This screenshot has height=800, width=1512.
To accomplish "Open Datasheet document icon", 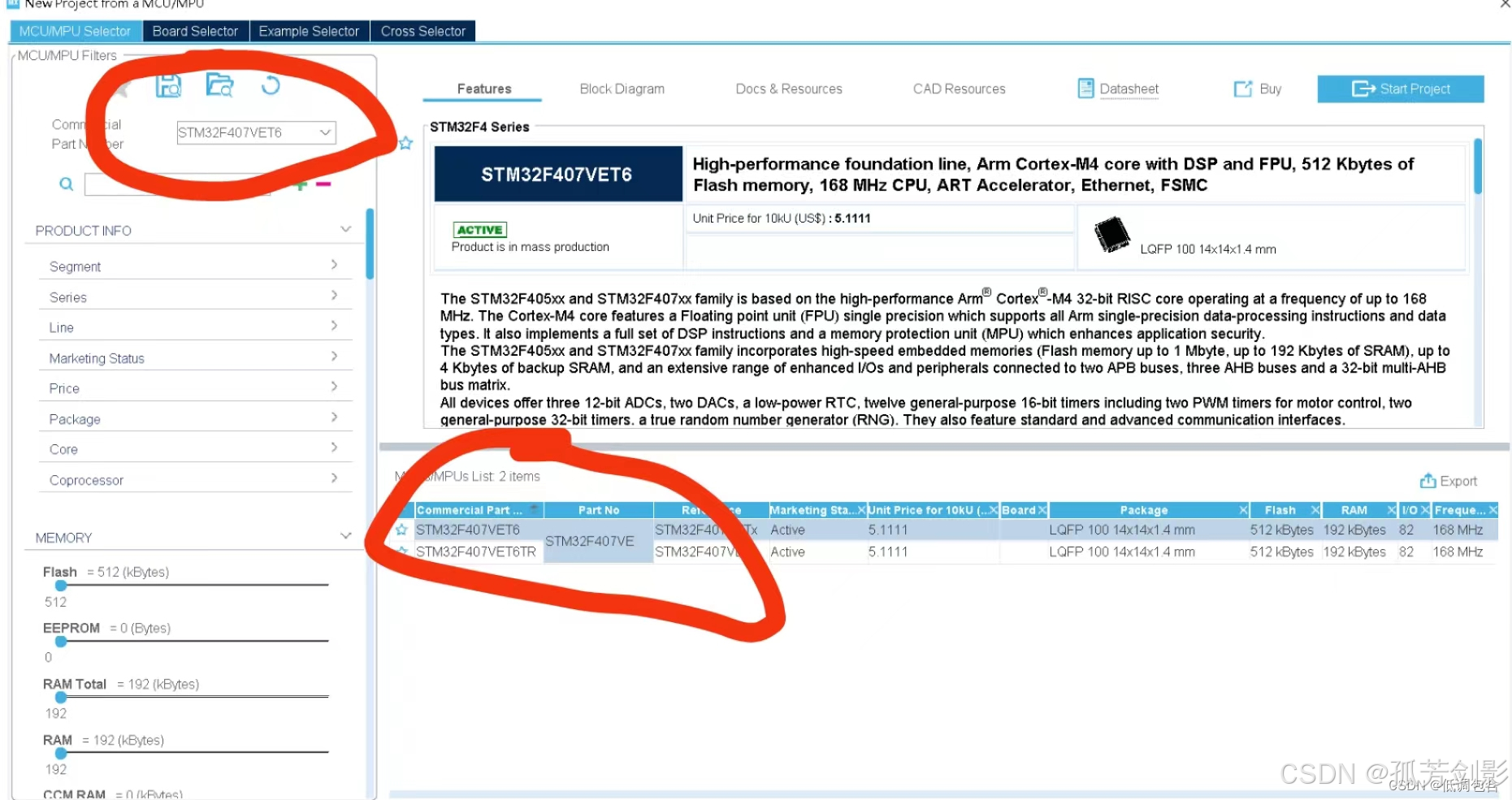I will 1085,89.
